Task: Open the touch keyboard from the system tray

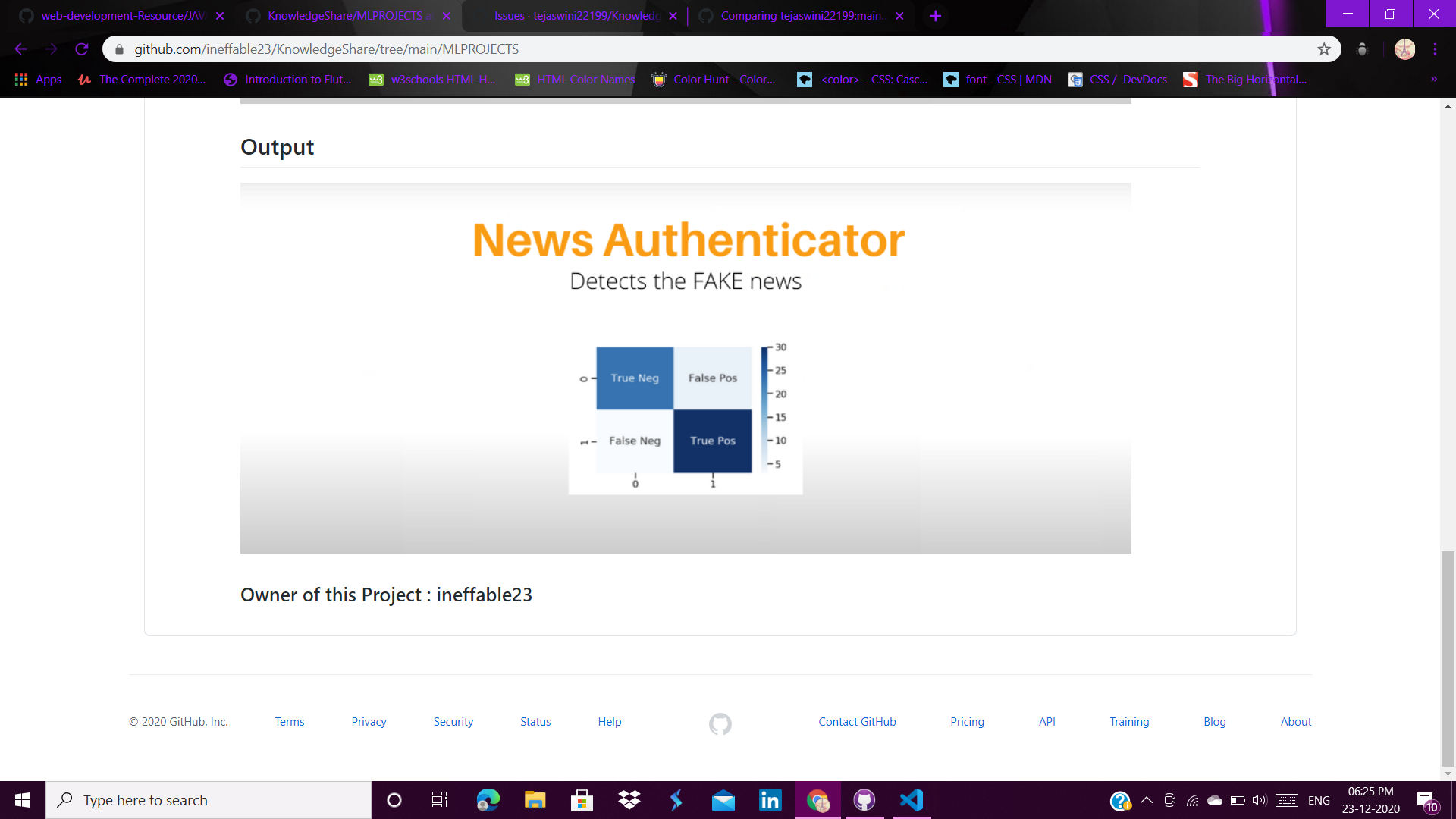Action: click(x=1287, y=799)
